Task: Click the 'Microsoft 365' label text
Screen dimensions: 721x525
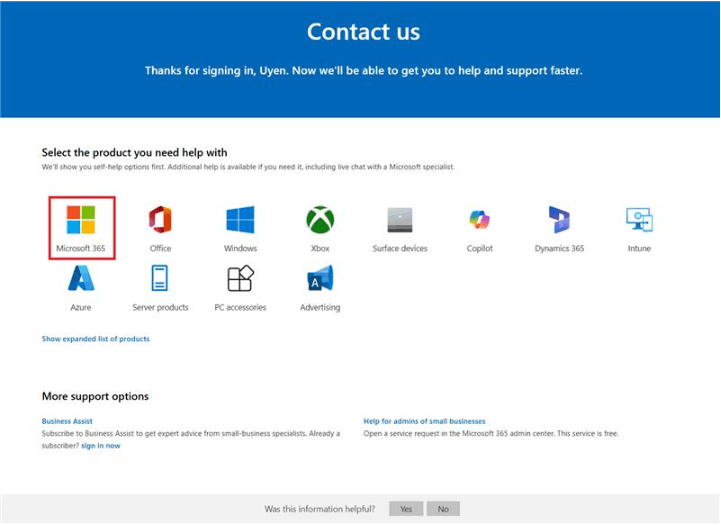Action: pos(81,248)
